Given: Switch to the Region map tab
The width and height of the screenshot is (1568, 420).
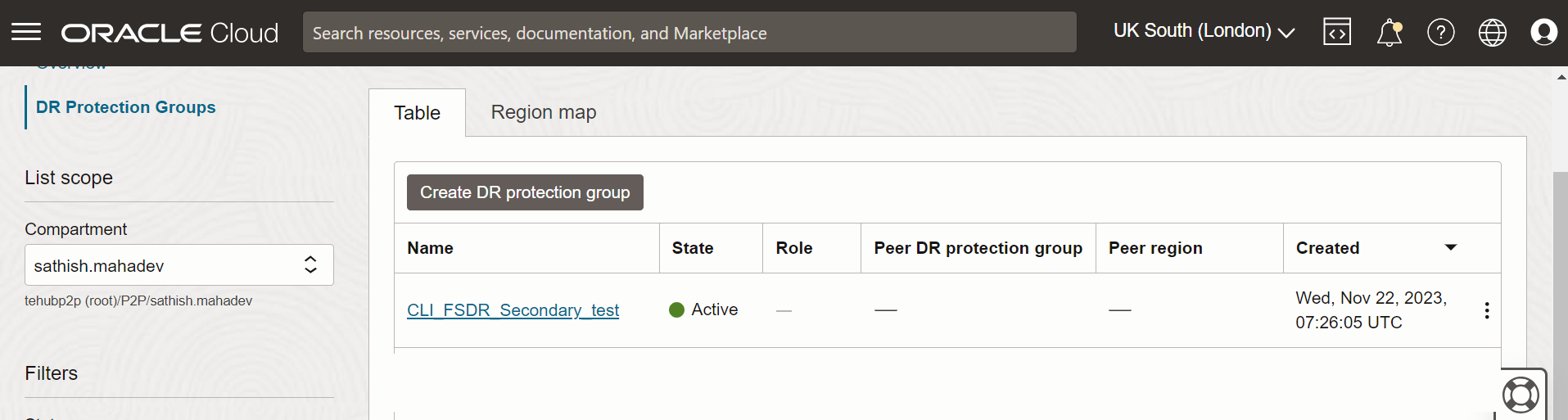Looking at the screenshot, I should point(543,112).
